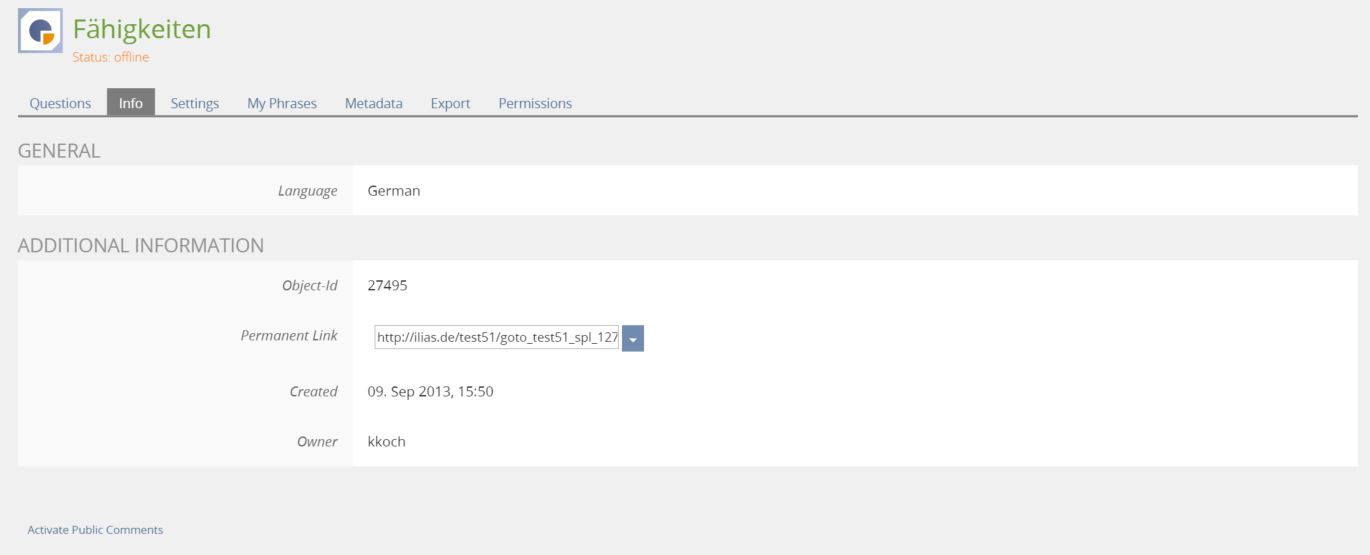Go to the My Phrases tab

[282, 103]
